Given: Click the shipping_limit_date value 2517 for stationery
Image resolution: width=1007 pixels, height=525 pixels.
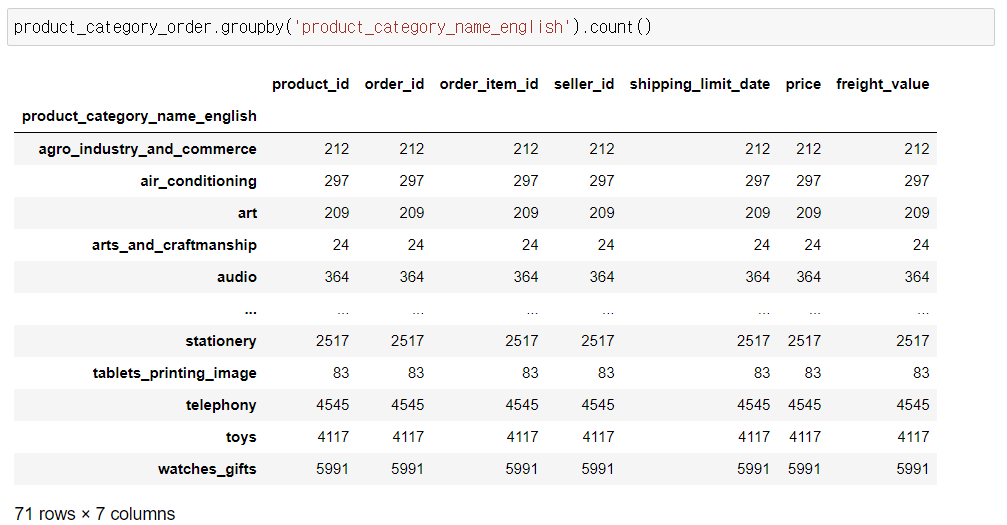Looking at the screenshot, I should [753, 341].
